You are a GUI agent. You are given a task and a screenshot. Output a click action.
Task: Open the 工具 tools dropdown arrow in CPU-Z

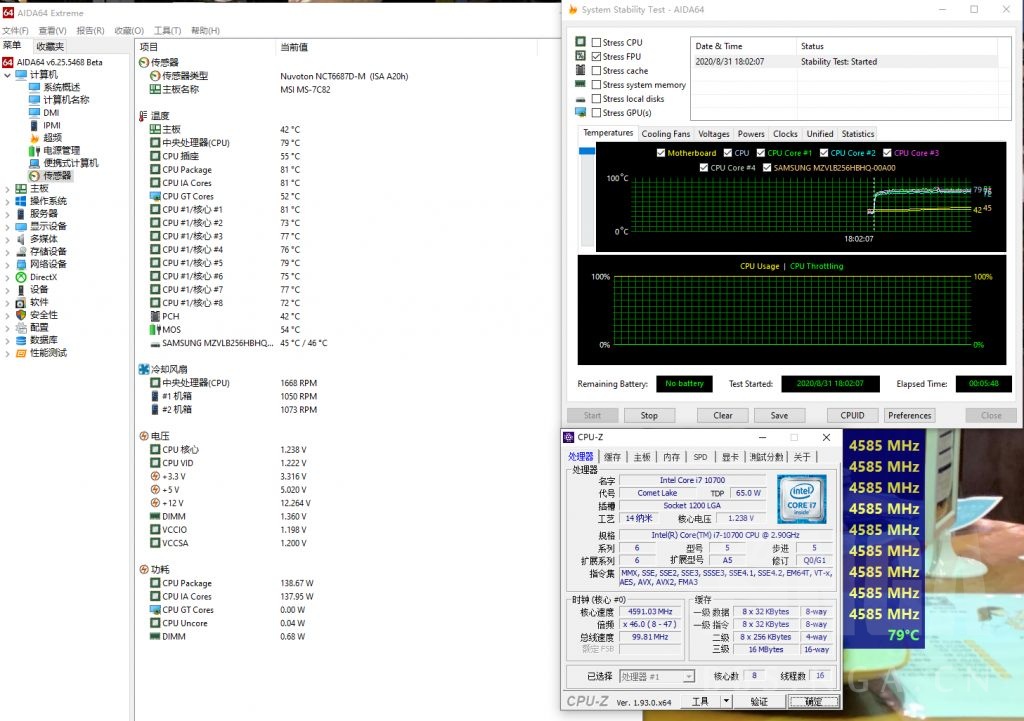click(x=726, y=702)
